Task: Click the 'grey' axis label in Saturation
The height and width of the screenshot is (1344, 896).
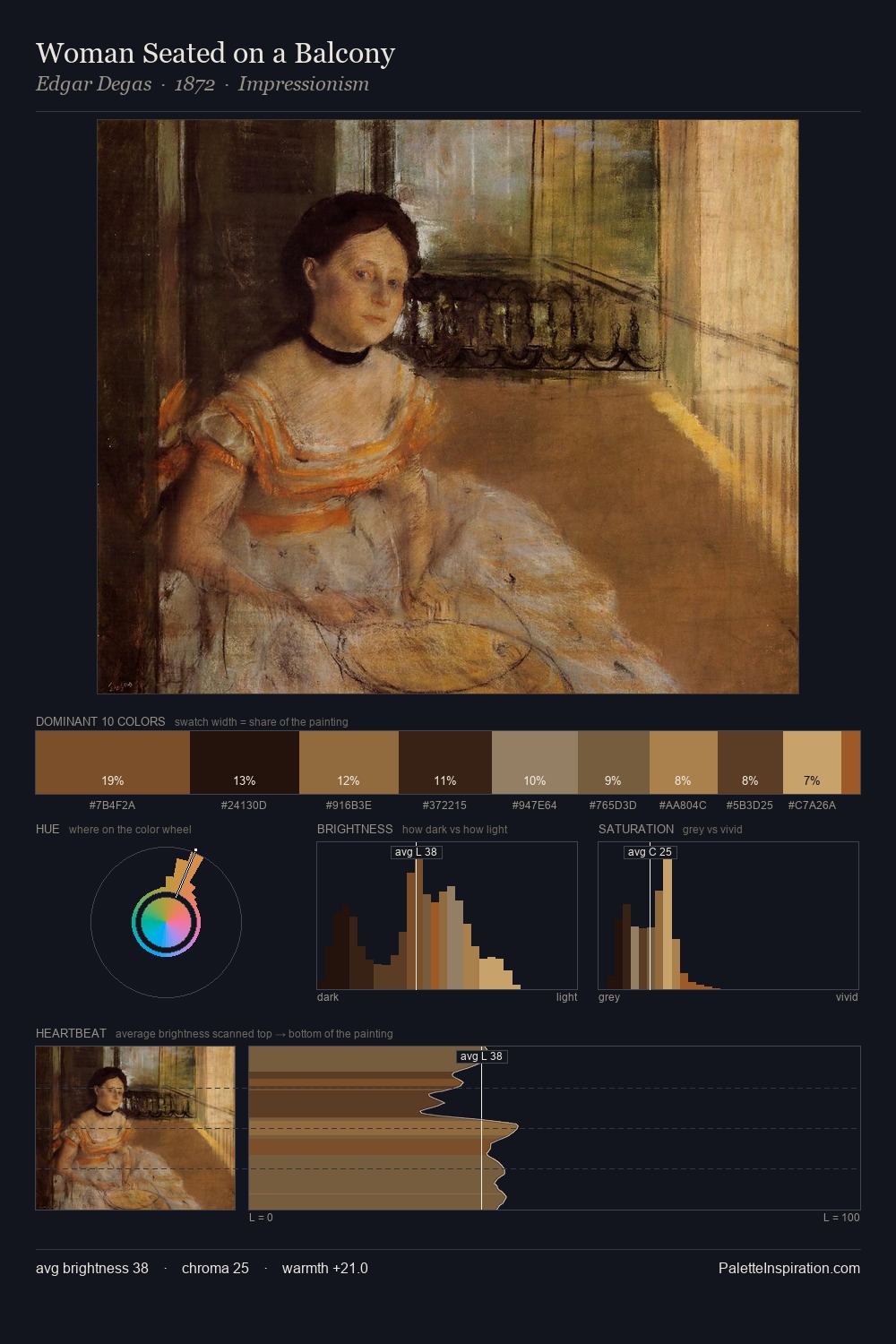Action: point(609,997)
